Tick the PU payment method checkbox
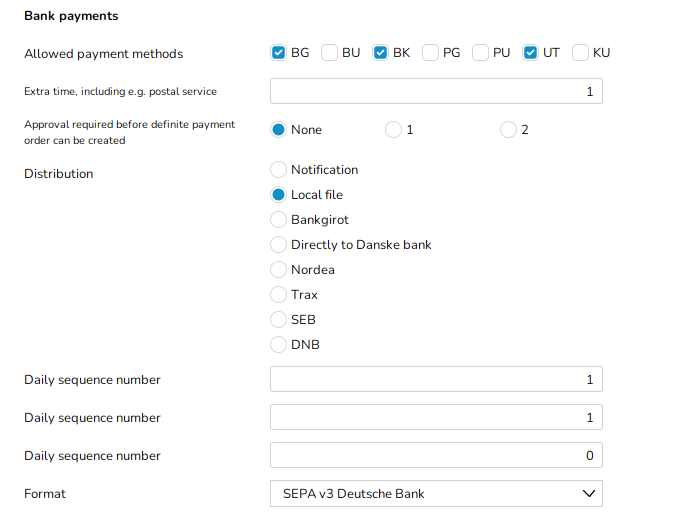The height and width of the screenshot is (528, 686). 480,53
